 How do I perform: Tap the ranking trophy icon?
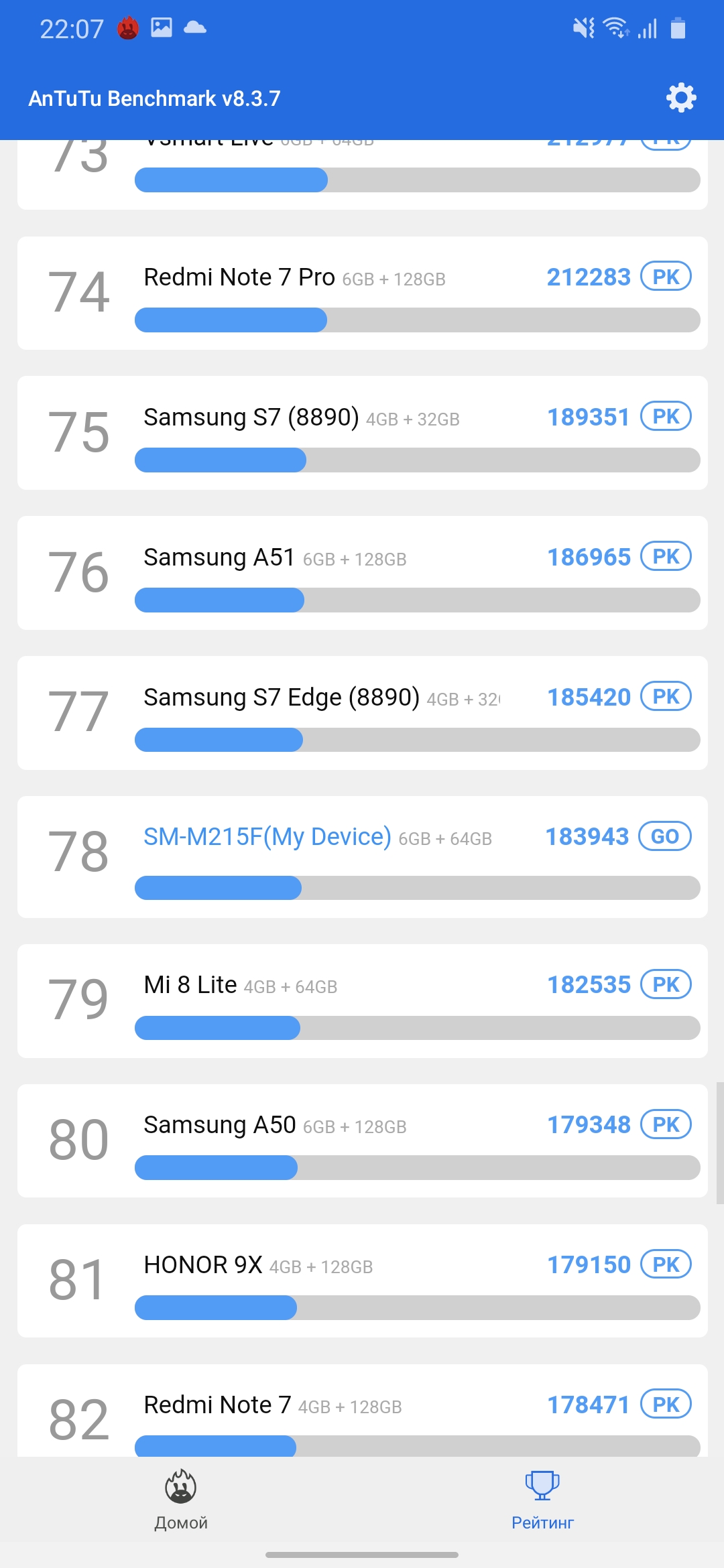click(x=542, y=1486)
